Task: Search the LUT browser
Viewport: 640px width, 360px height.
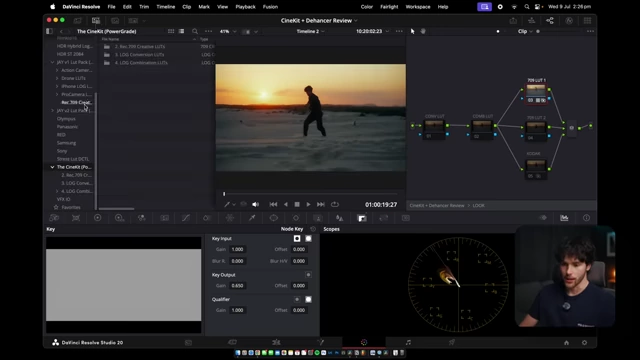Action: pyautogui.click(x=195, y=31)
